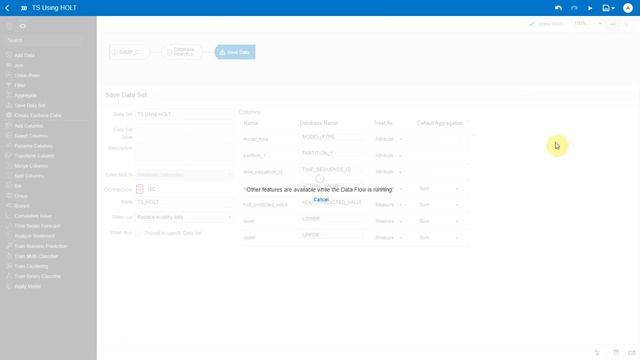Screen dimensions: 640x360
Task: Click the Bin step icon
Action: pyautogui.click(x=9, y=186)
